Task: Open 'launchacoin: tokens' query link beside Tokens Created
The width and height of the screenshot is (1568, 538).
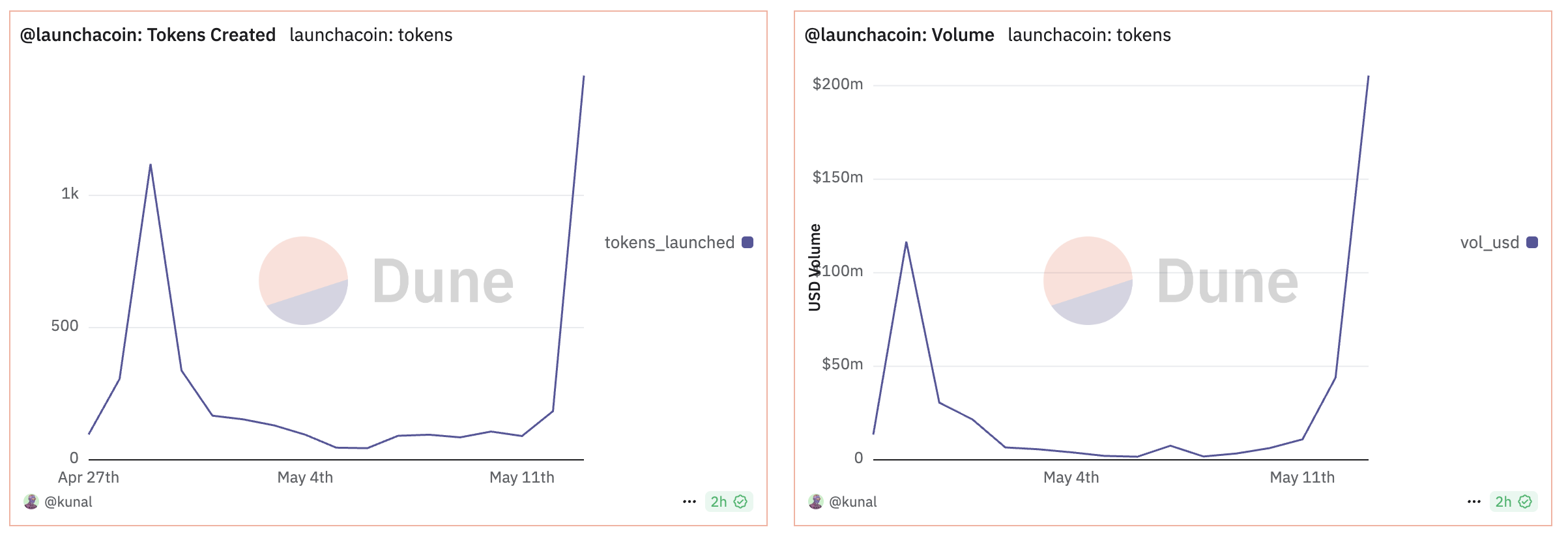Action: [x=371, y=35]
